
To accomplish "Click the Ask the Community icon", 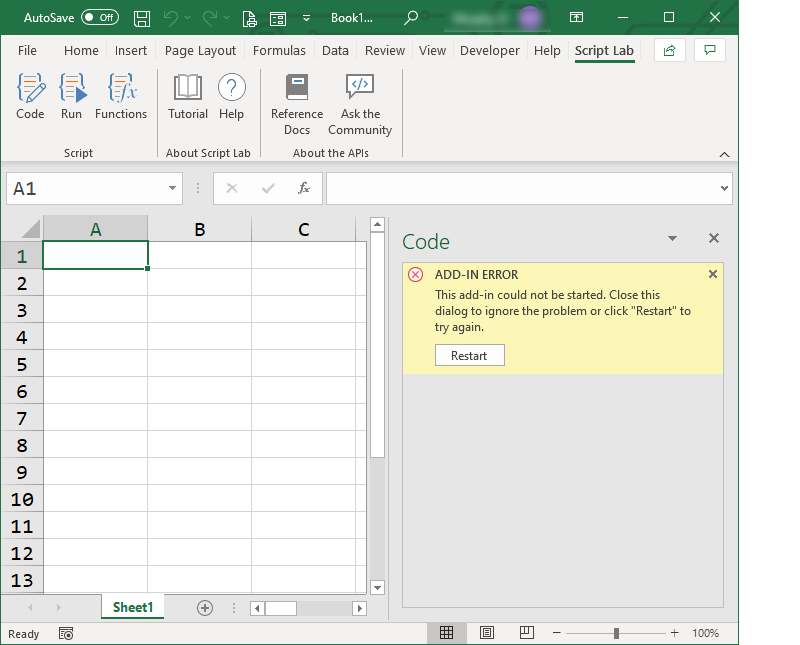I will (359, 100).
